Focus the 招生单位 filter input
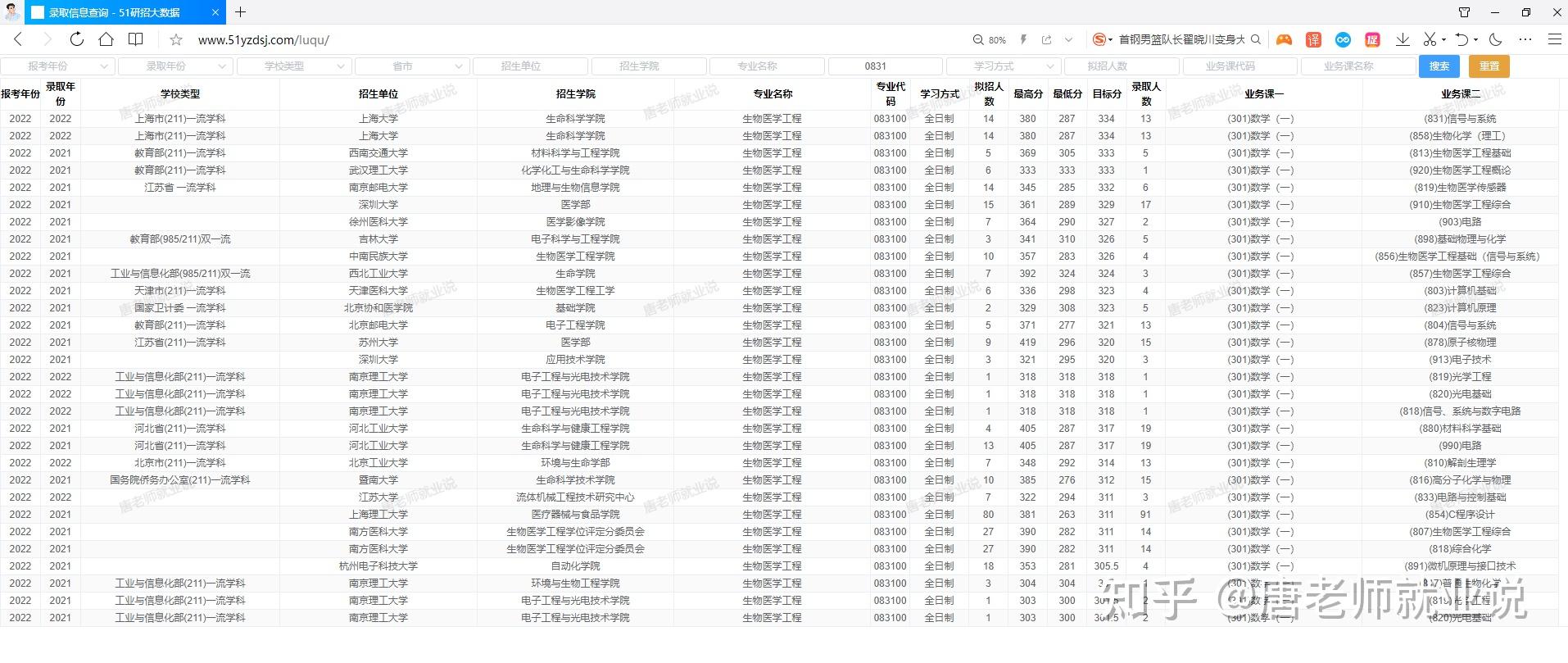The image size is (1568, 663). click(x=530, y=66)
